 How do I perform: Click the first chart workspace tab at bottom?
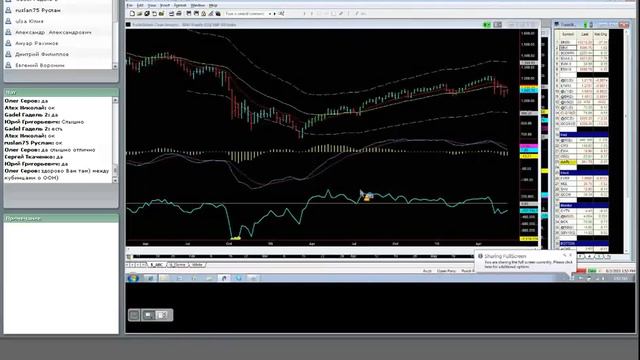click(156, 265)
